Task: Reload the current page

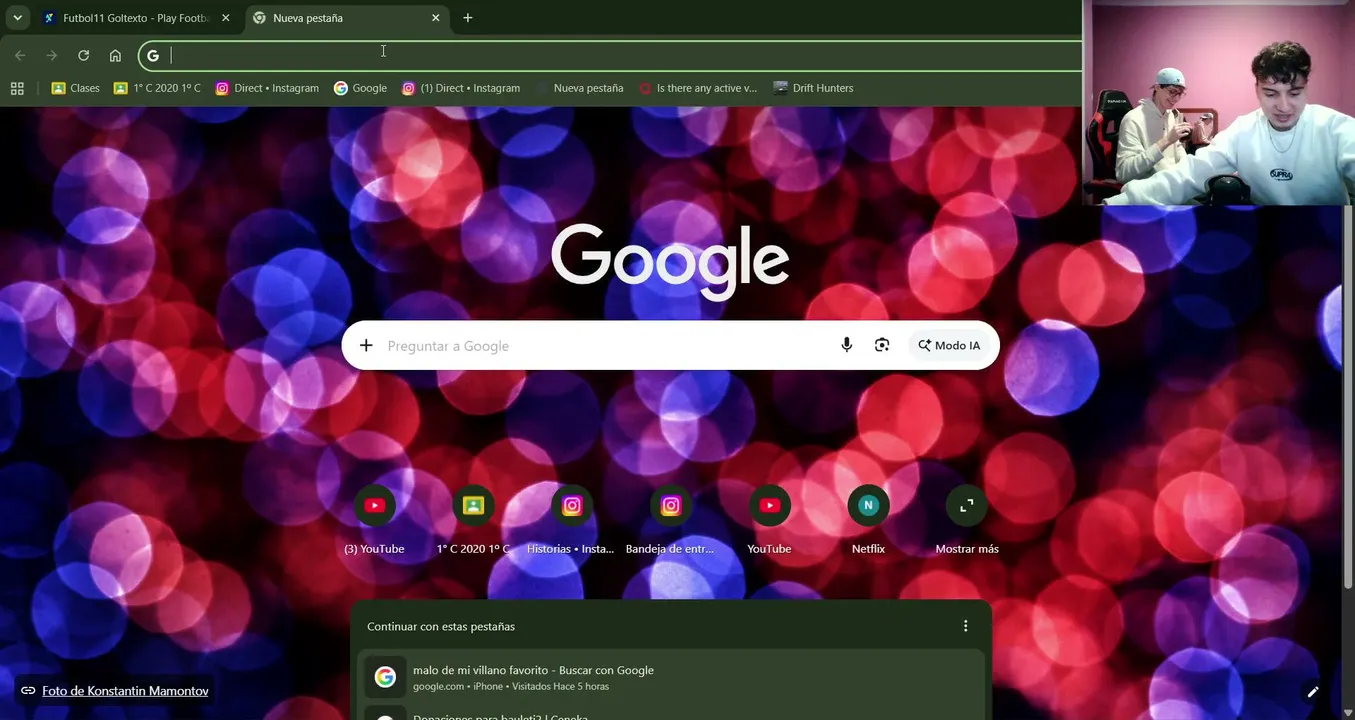Action: point(84,56)
